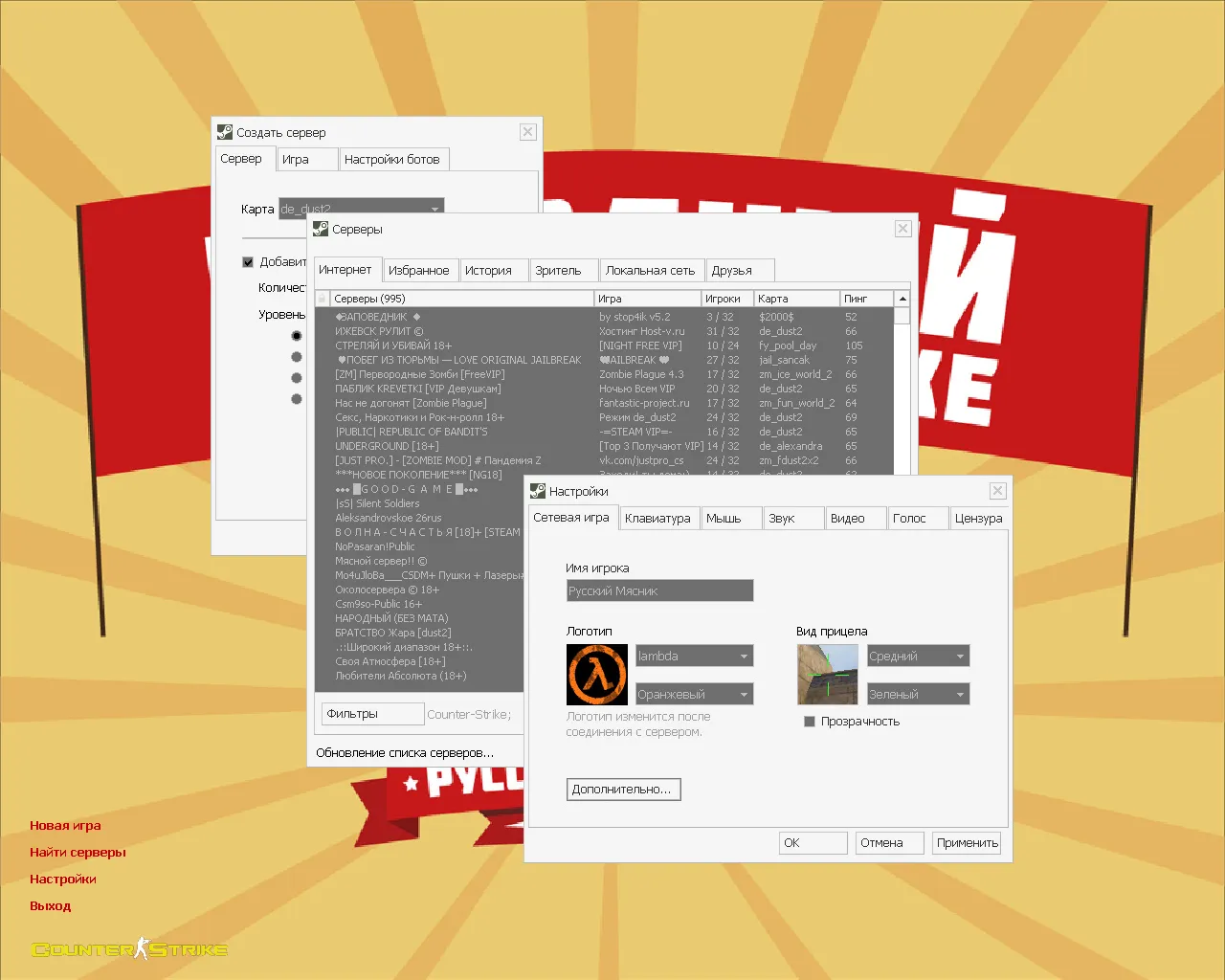The image size is (1225, 980).
Task: Toggle the Добавить checkbox in Создать сервер
Action: (248, 261)
